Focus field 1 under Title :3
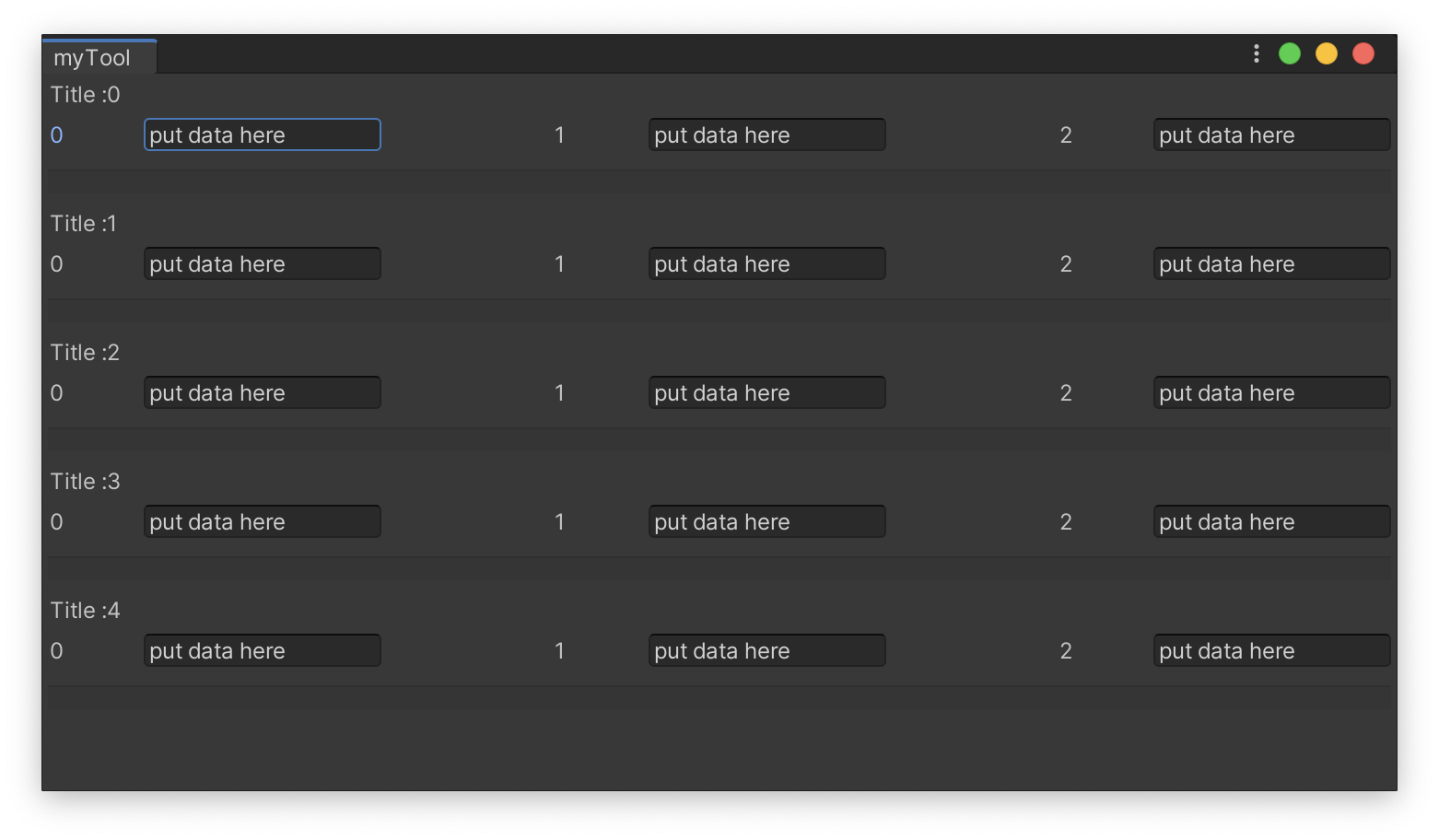 point(767,521)
